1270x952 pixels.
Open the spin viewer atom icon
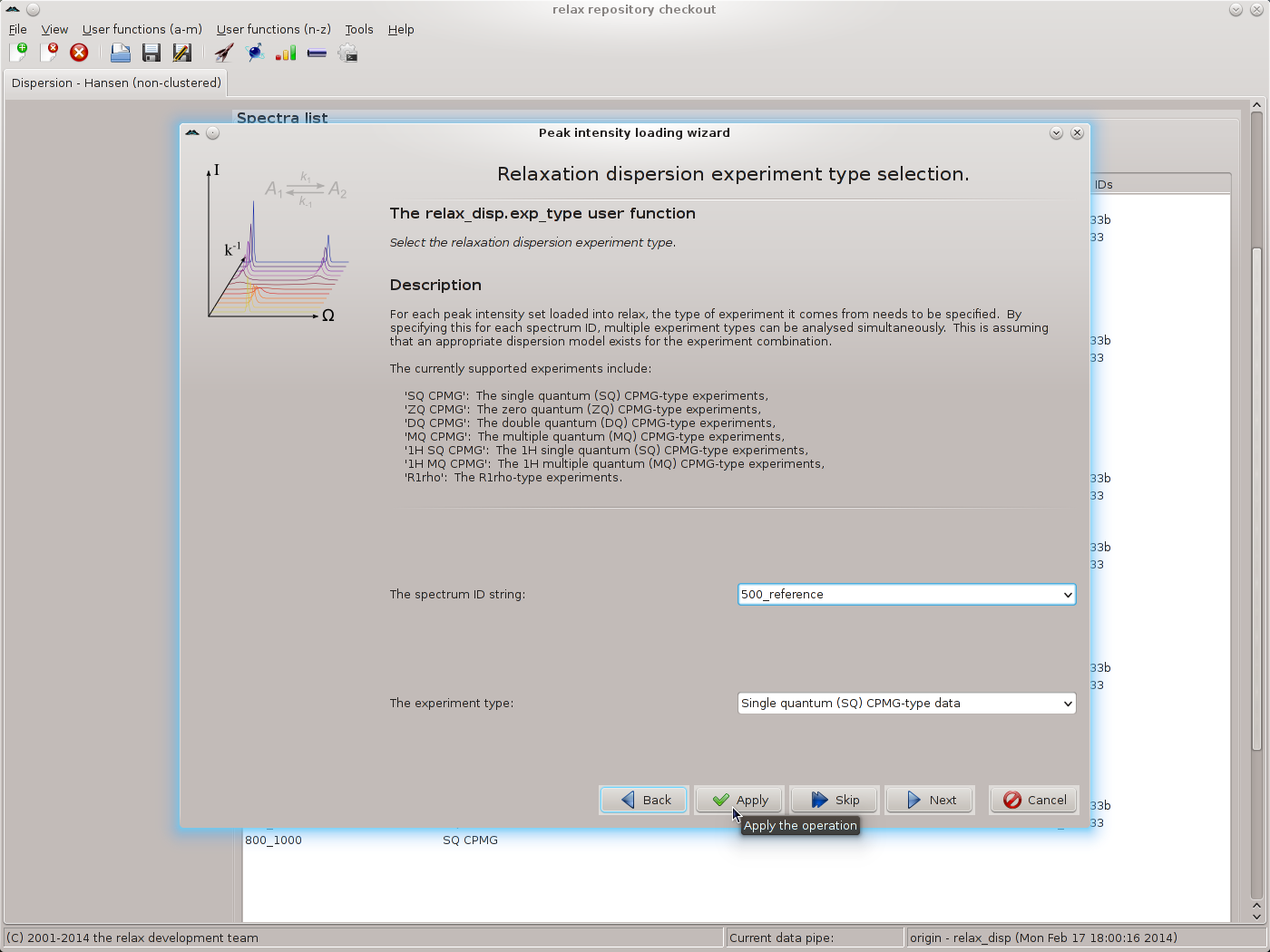256,53
